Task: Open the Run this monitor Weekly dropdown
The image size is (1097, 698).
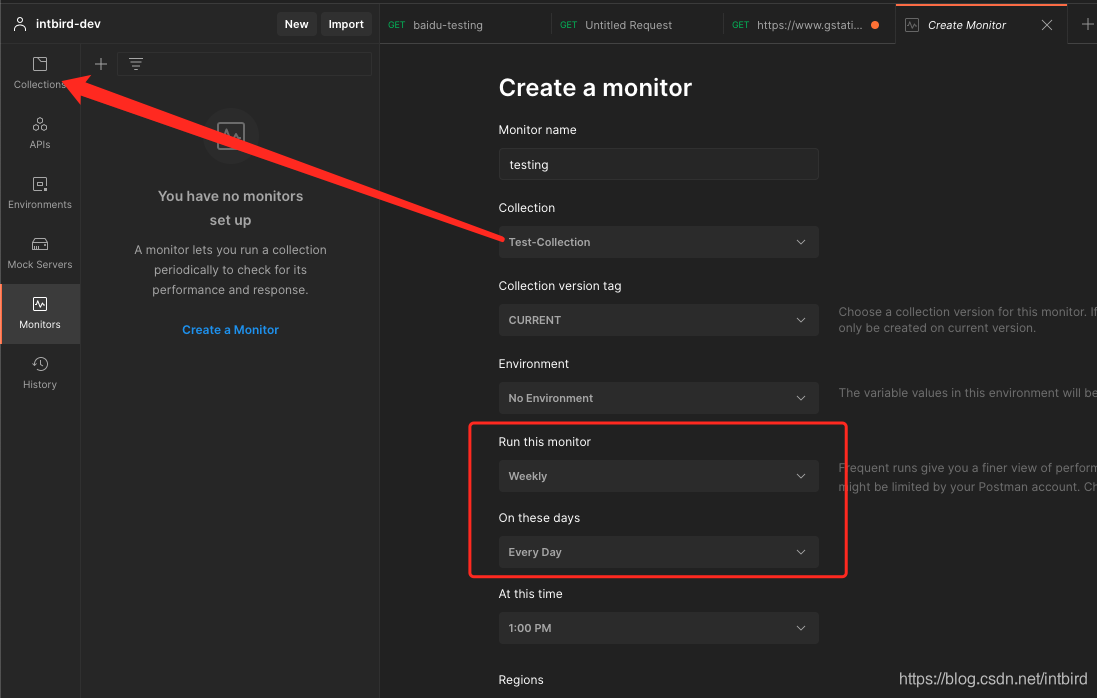Action: point(658,476)
